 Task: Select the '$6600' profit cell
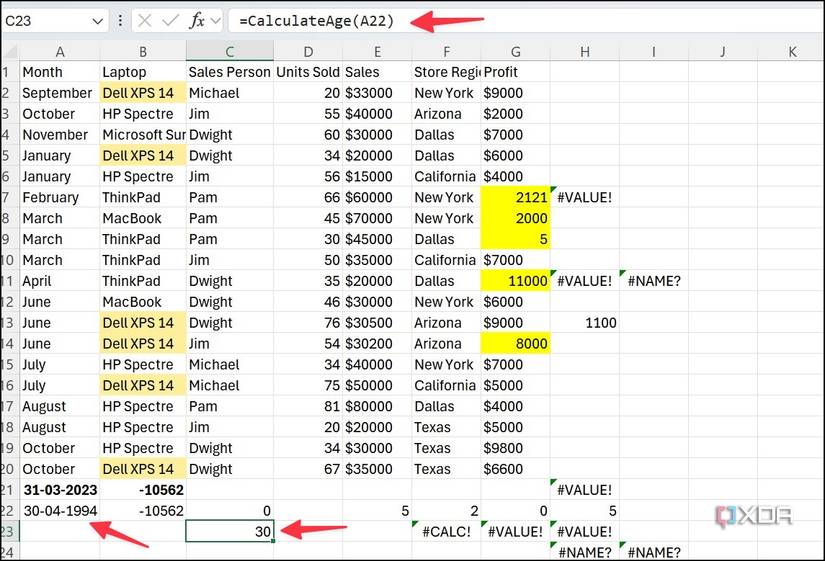[516, 469]
